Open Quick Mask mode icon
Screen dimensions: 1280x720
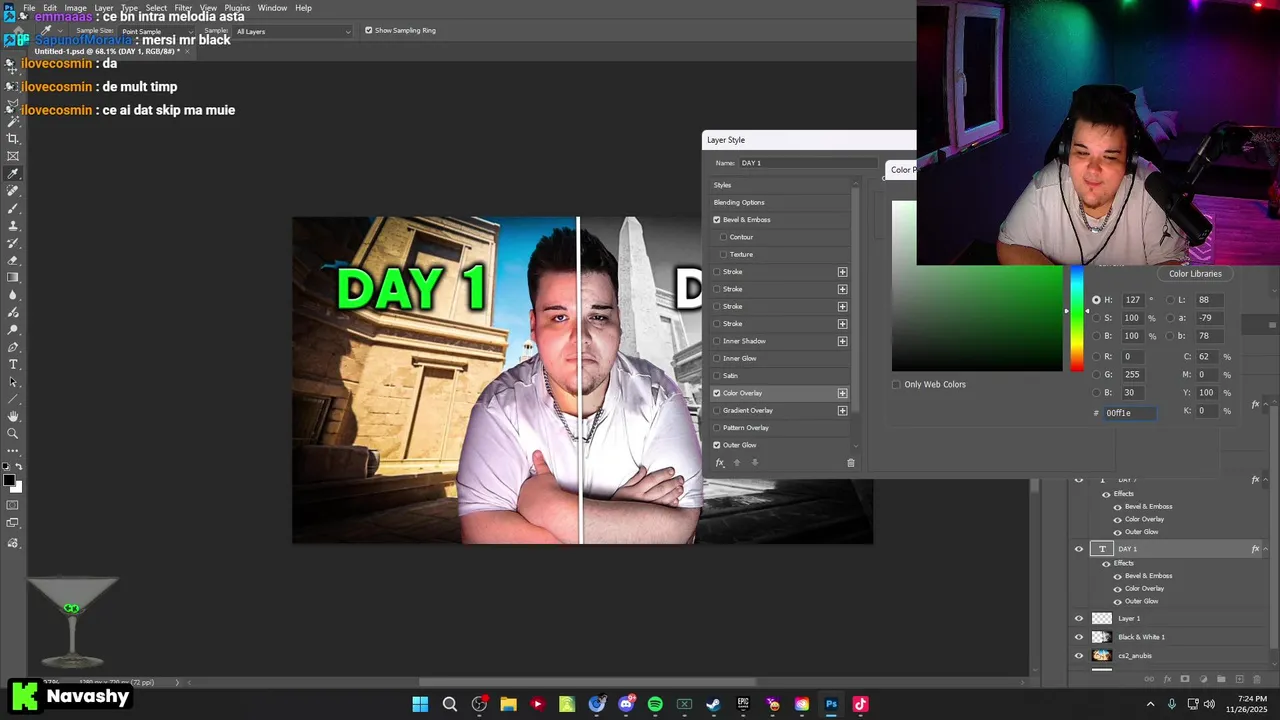(13, 506)
